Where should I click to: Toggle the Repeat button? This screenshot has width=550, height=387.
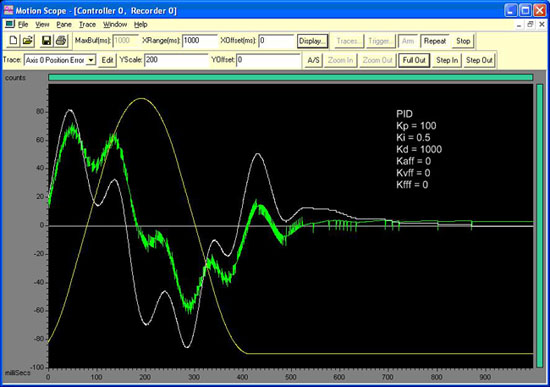(x=435, y=41)
